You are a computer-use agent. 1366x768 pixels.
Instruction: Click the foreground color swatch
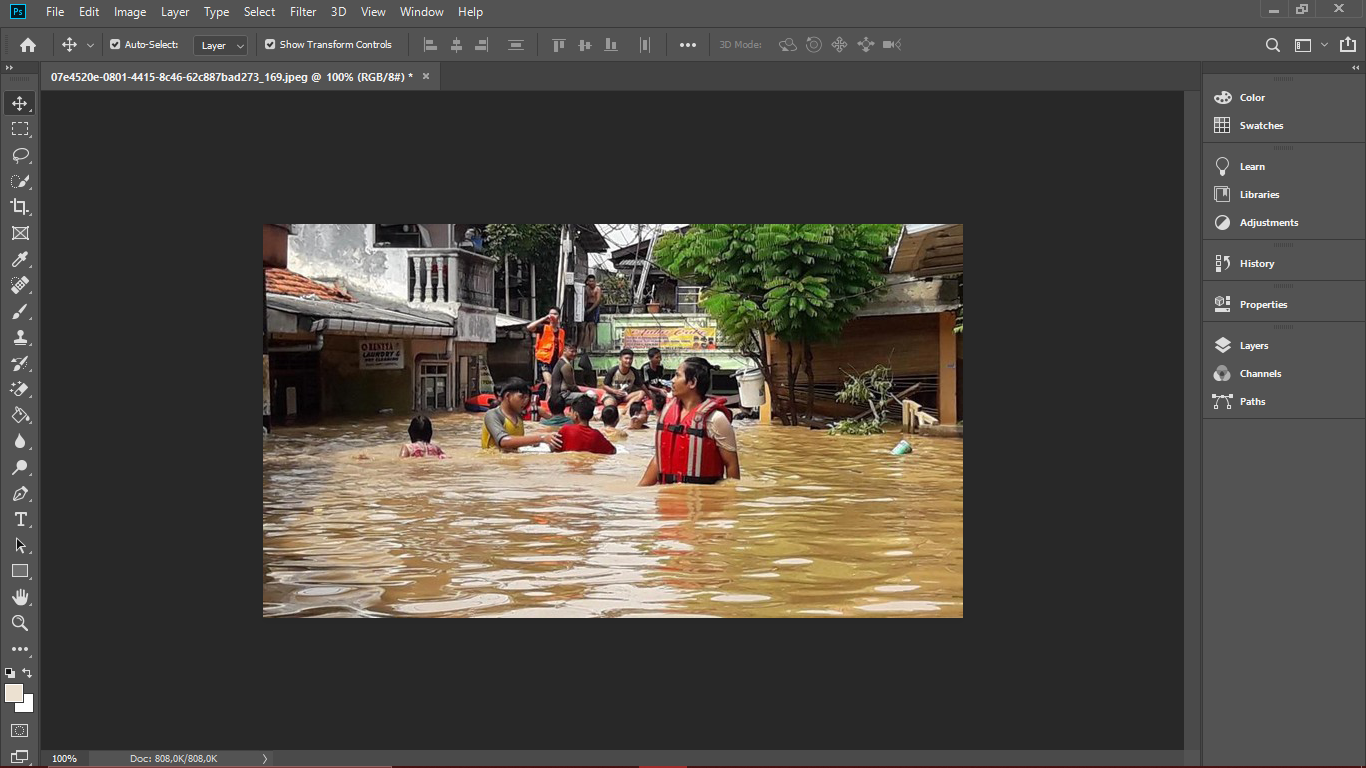point(14,693)
